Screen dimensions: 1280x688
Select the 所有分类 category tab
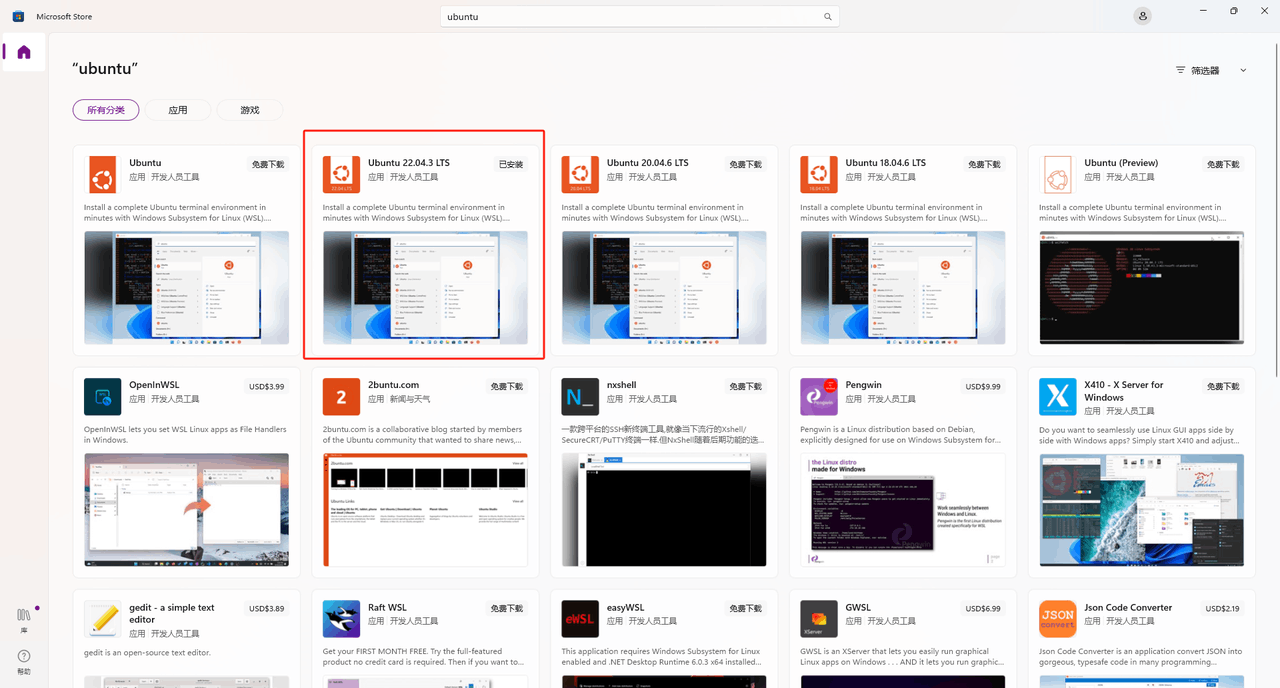(106, 110)
